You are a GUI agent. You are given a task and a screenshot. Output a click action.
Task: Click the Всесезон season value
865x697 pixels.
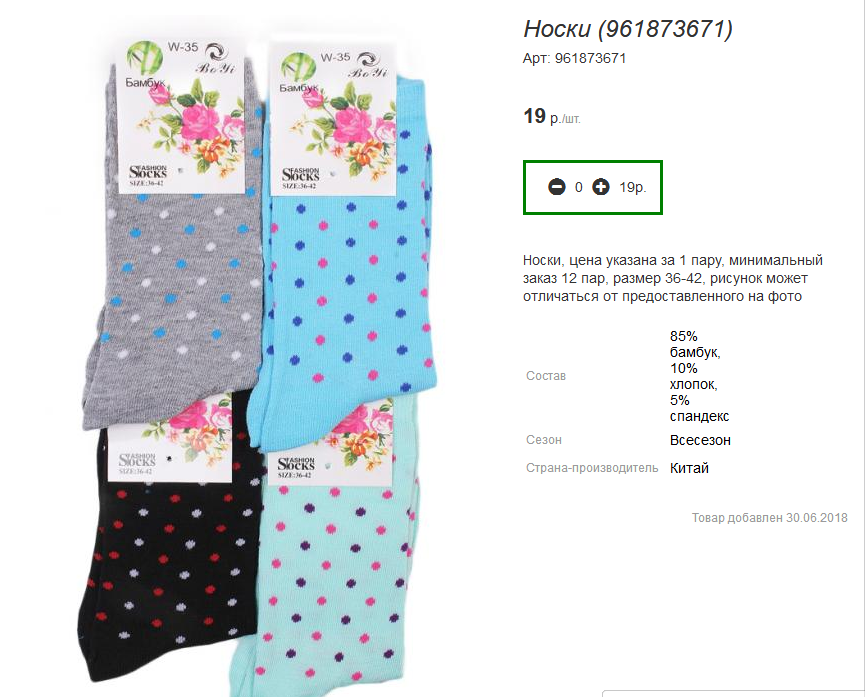click(700, 440)
